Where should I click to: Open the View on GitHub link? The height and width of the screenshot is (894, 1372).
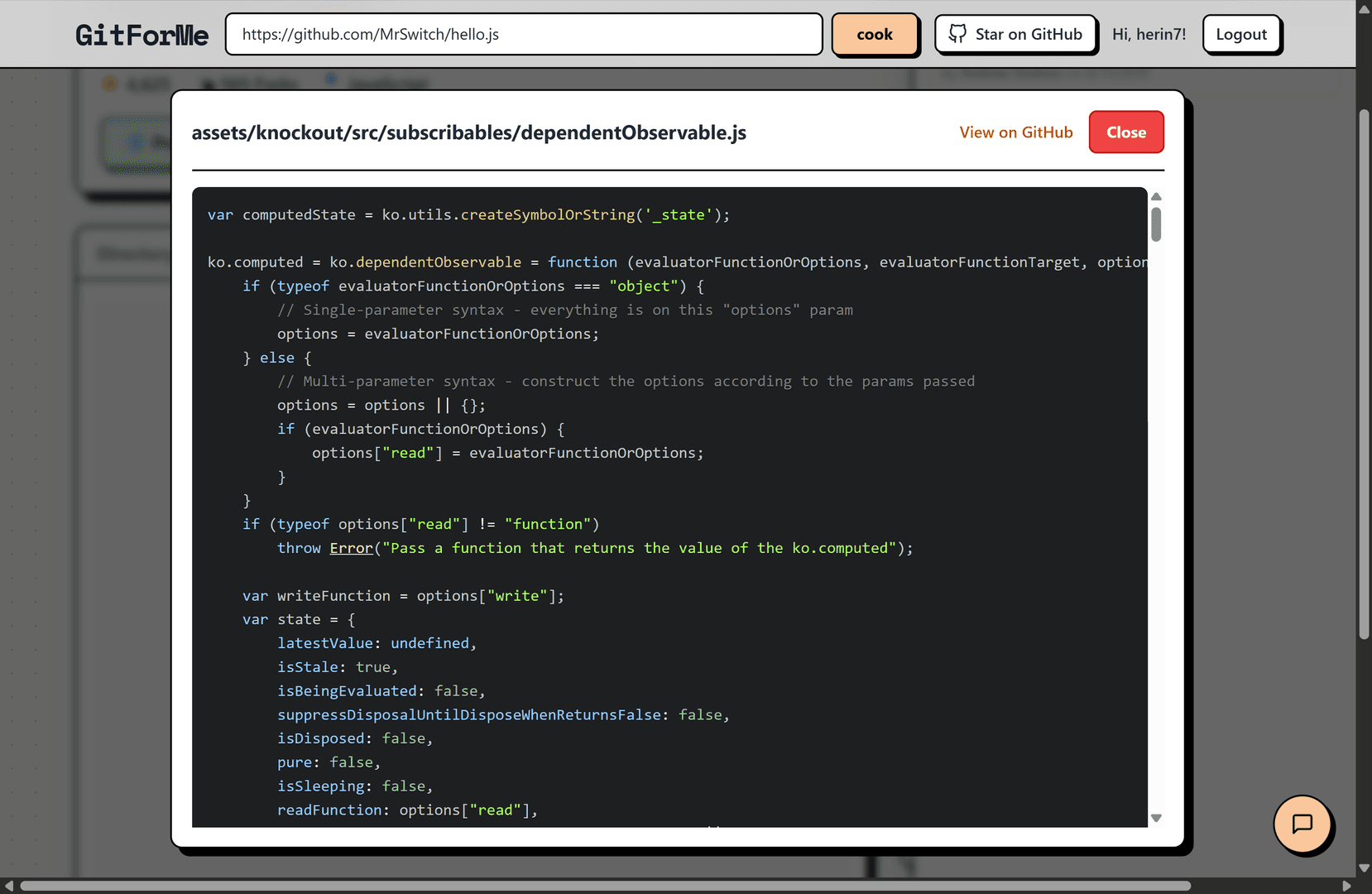tap(1015, 132)
